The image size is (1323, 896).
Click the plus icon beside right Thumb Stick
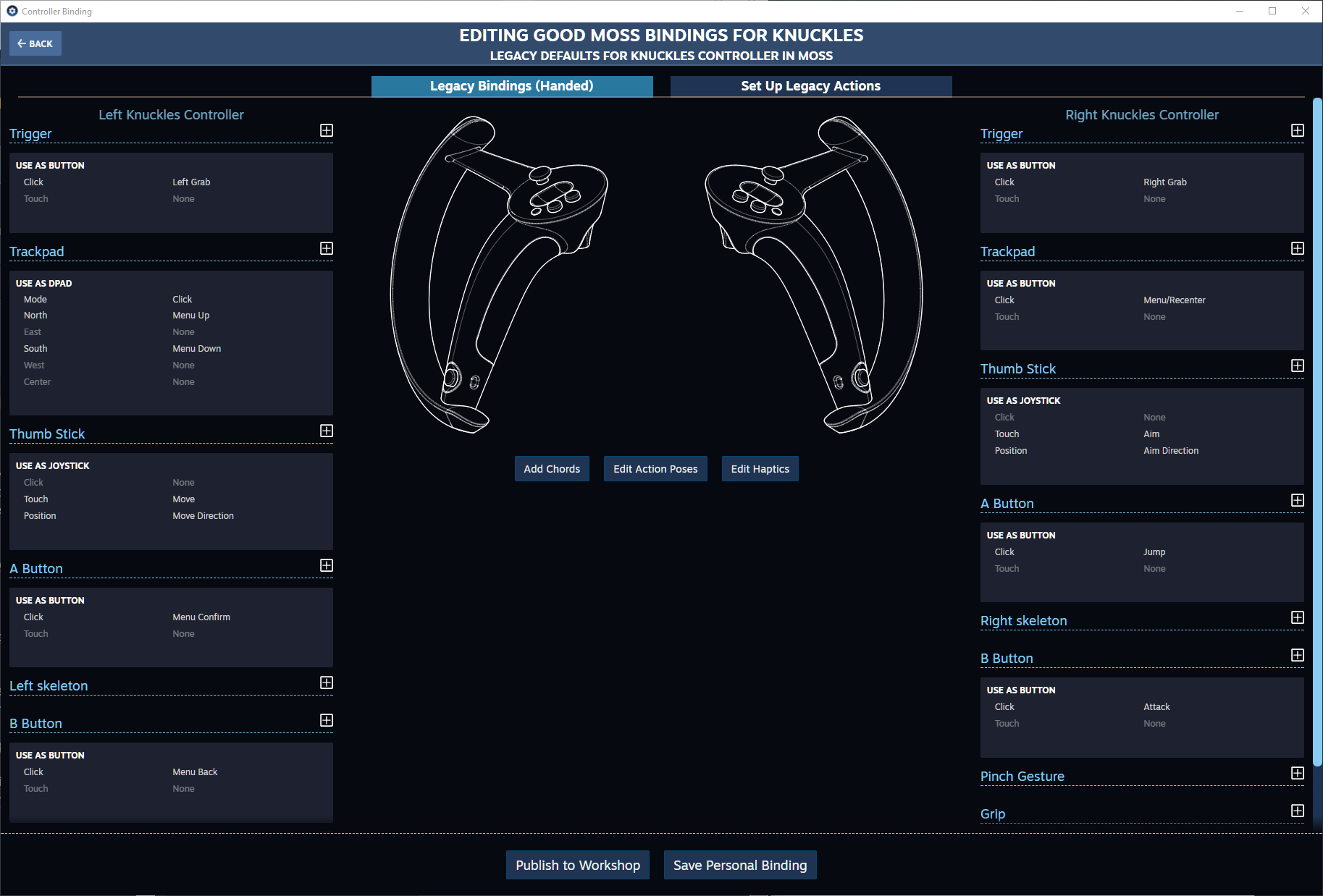(1298, 365)
